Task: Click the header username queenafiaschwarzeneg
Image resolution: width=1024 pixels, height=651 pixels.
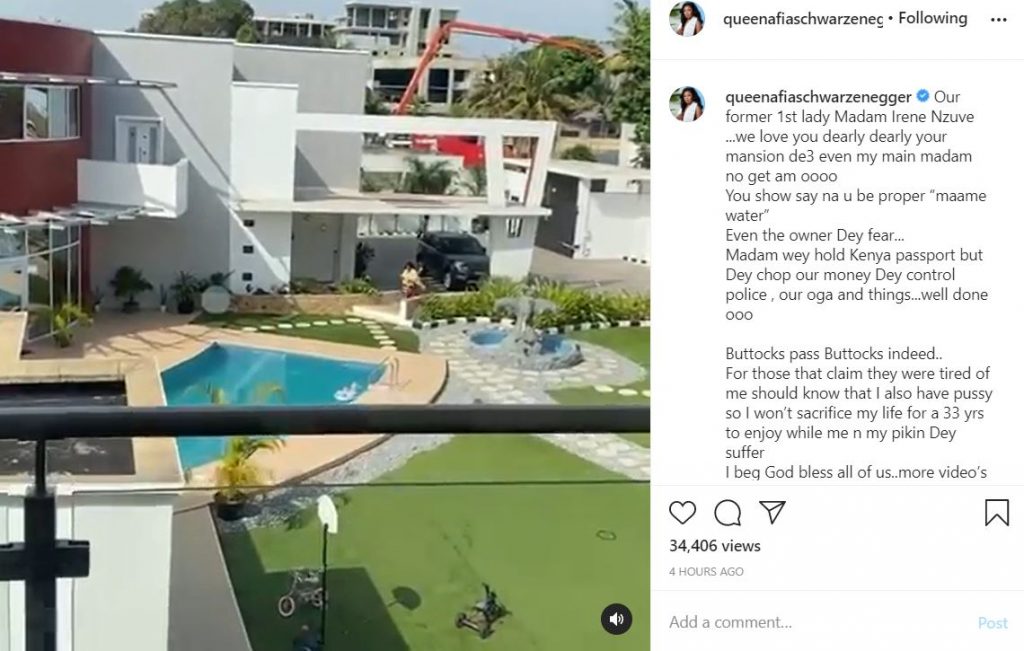Action: click(x=803, y=19)
